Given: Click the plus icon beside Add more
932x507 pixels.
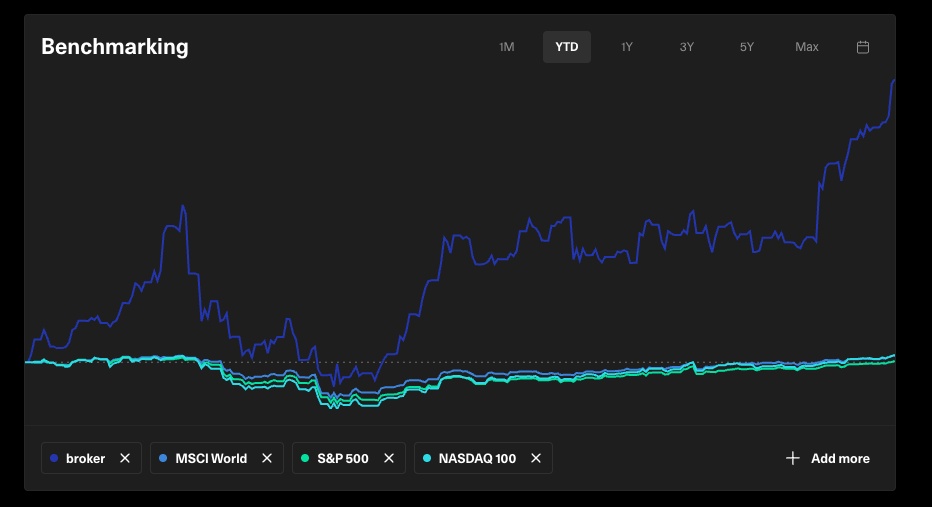Looking at the screenshot, I should pyautogui.click(x=793, y=458).
